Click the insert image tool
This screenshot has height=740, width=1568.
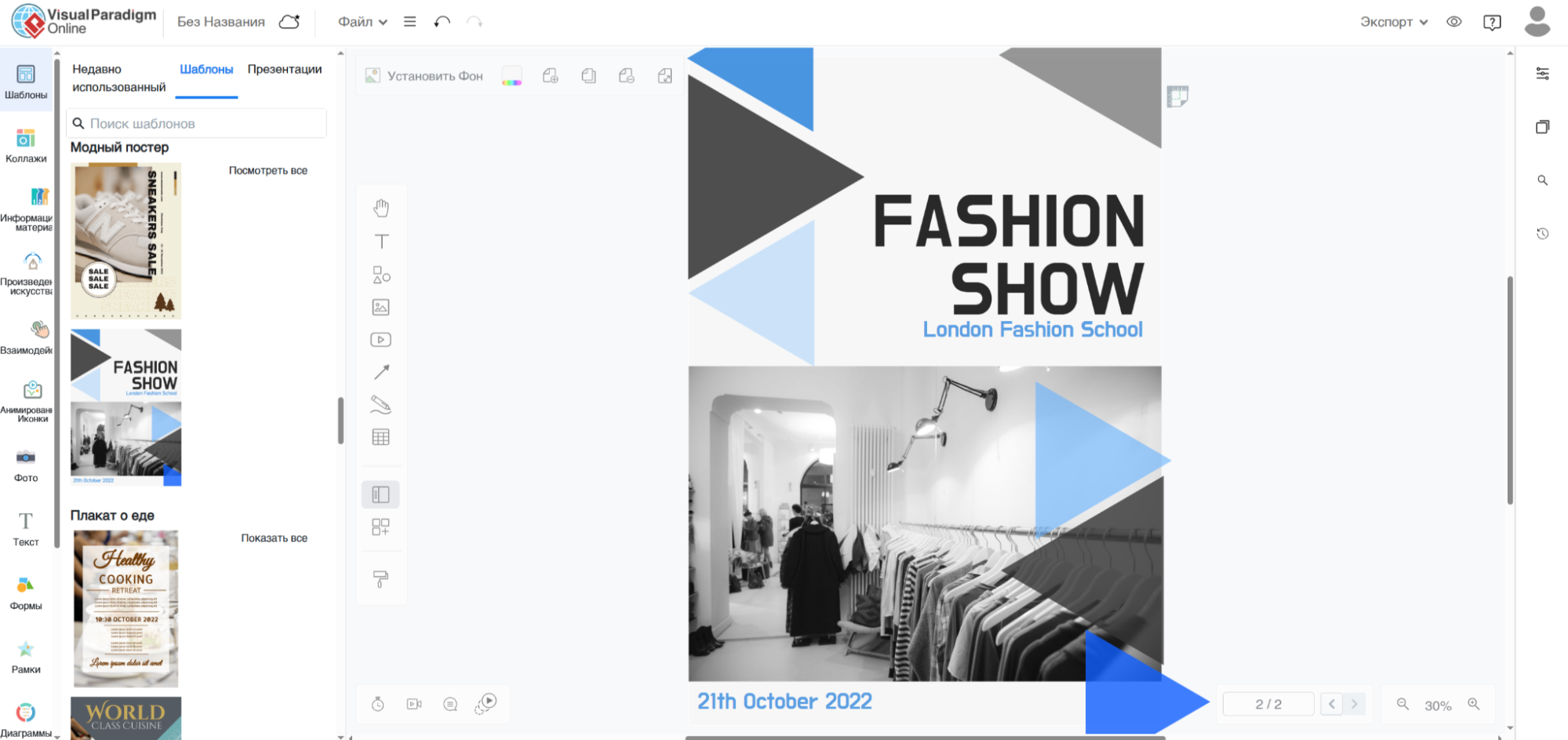[381, 308]
